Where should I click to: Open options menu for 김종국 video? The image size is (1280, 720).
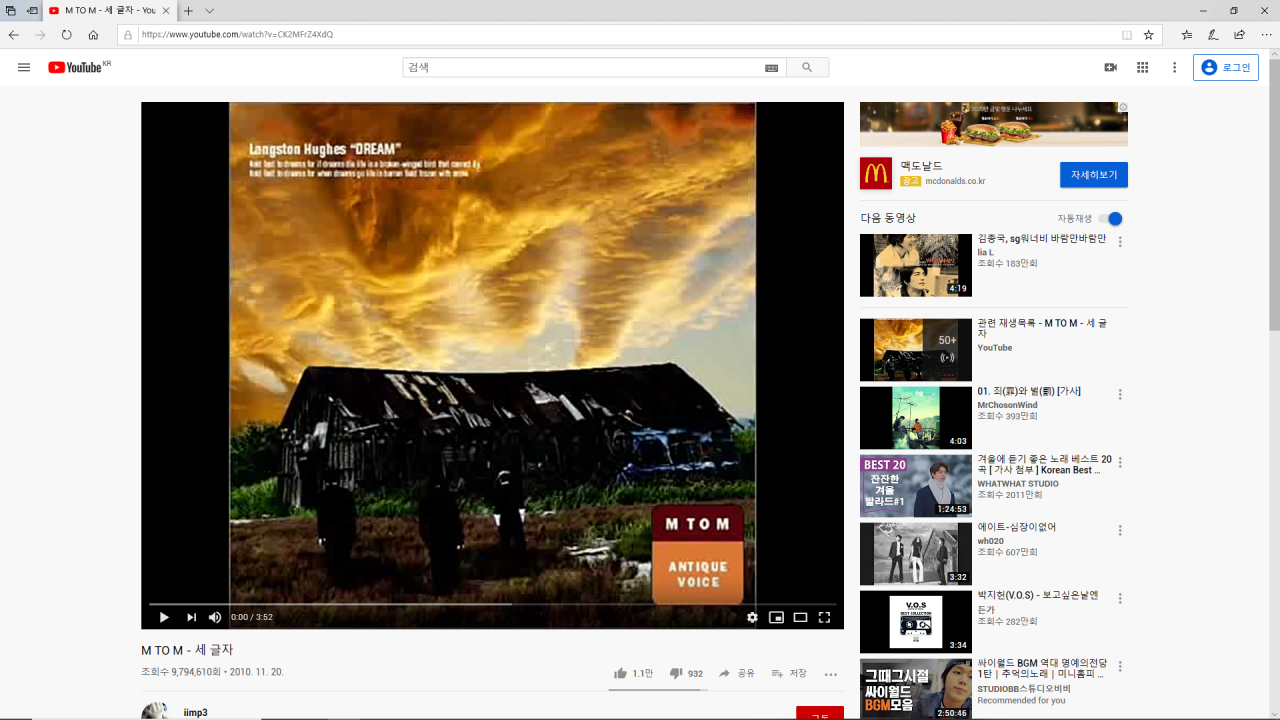[x=1120, y=242]
